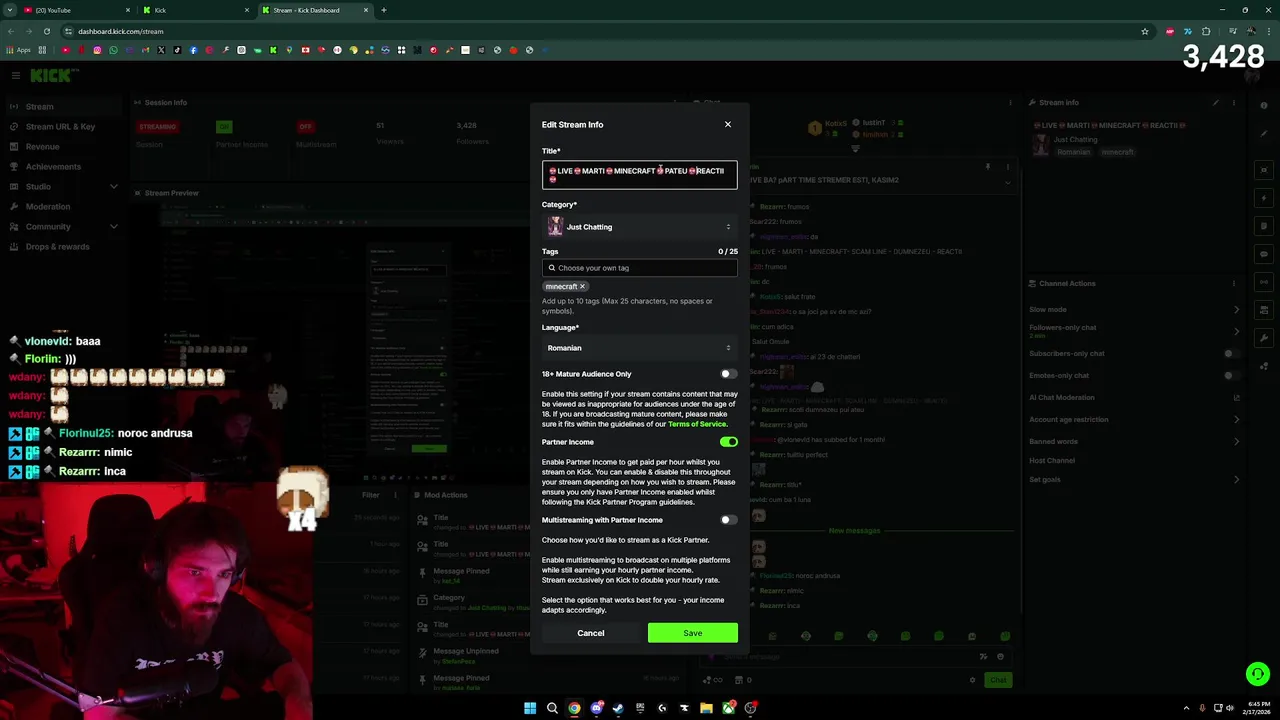Go back to the previous page
1280x720 pixels.
pos(11,31)
